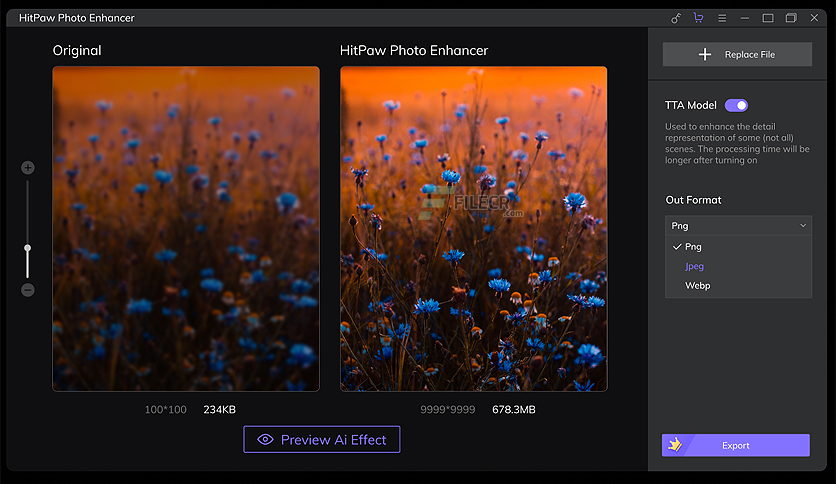Viewport: 836px width, 484px height.
Task: Click the Original heading text
Action: click(x=77, y=51)
